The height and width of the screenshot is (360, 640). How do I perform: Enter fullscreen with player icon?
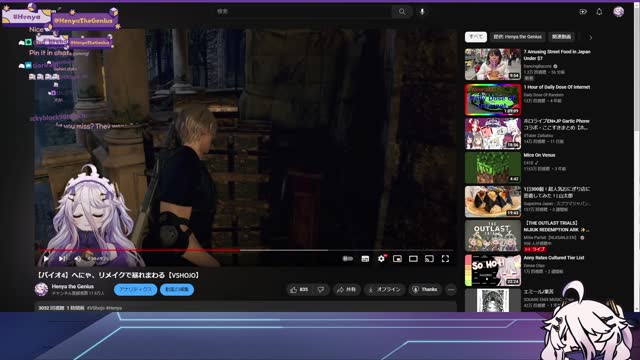coord(445,259)
